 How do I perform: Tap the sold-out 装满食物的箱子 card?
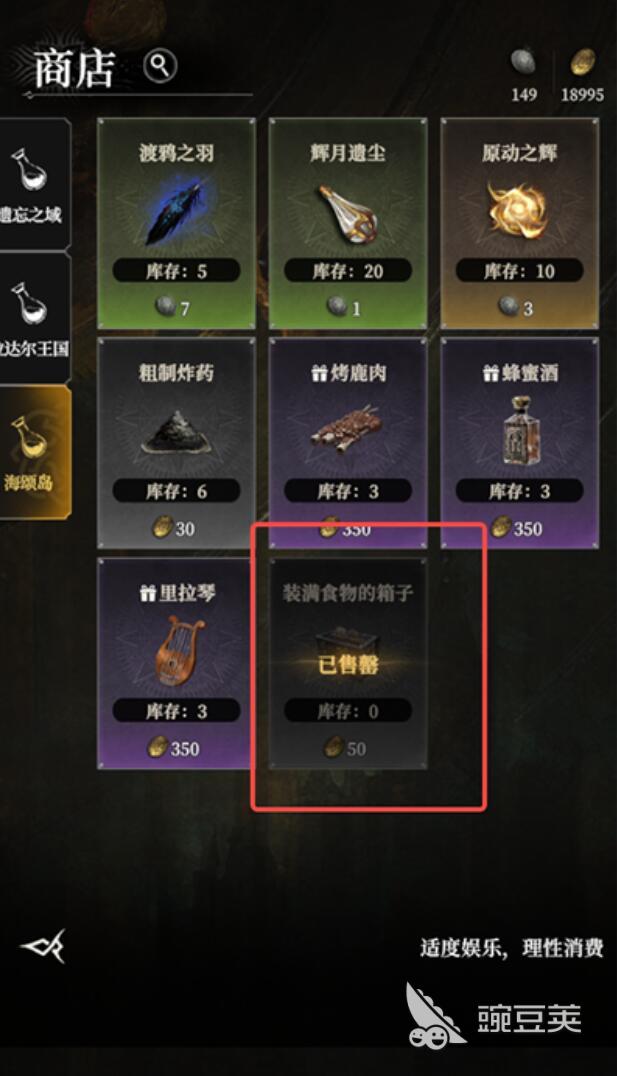click(348, 663)
